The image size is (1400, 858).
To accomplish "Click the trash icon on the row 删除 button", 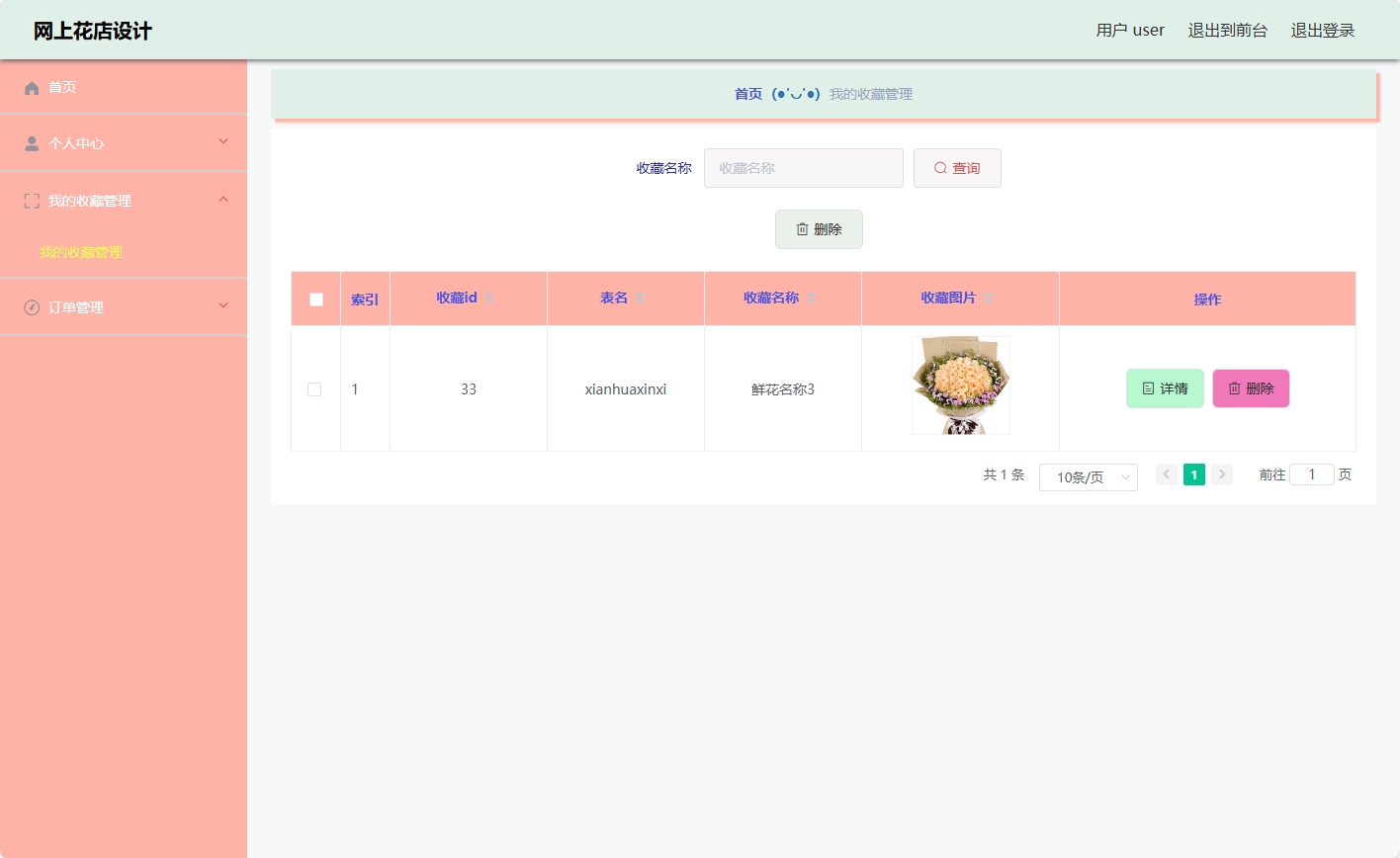I will point(1236,388).
